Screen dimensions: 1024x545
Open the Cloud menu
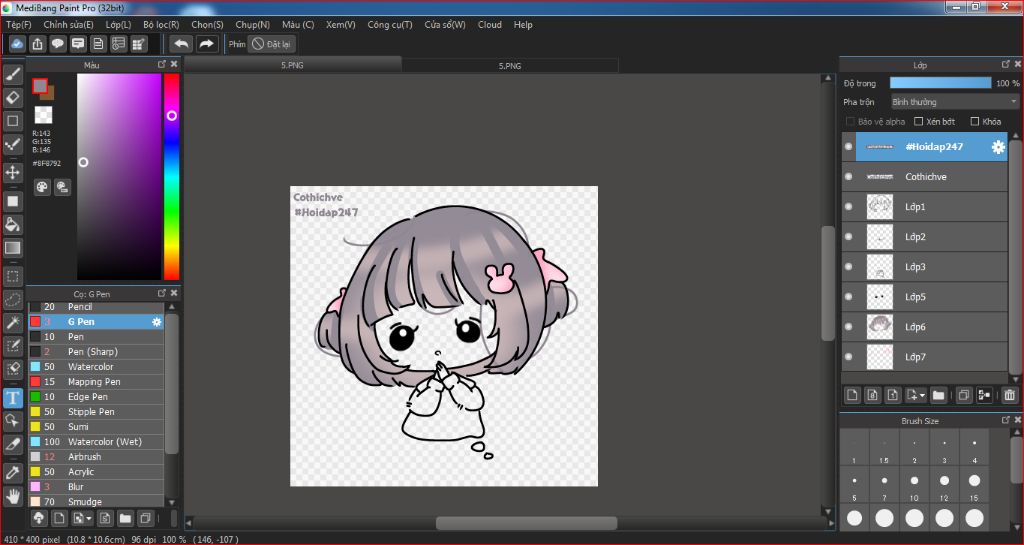pyautogui.click(x=490, y=25)
